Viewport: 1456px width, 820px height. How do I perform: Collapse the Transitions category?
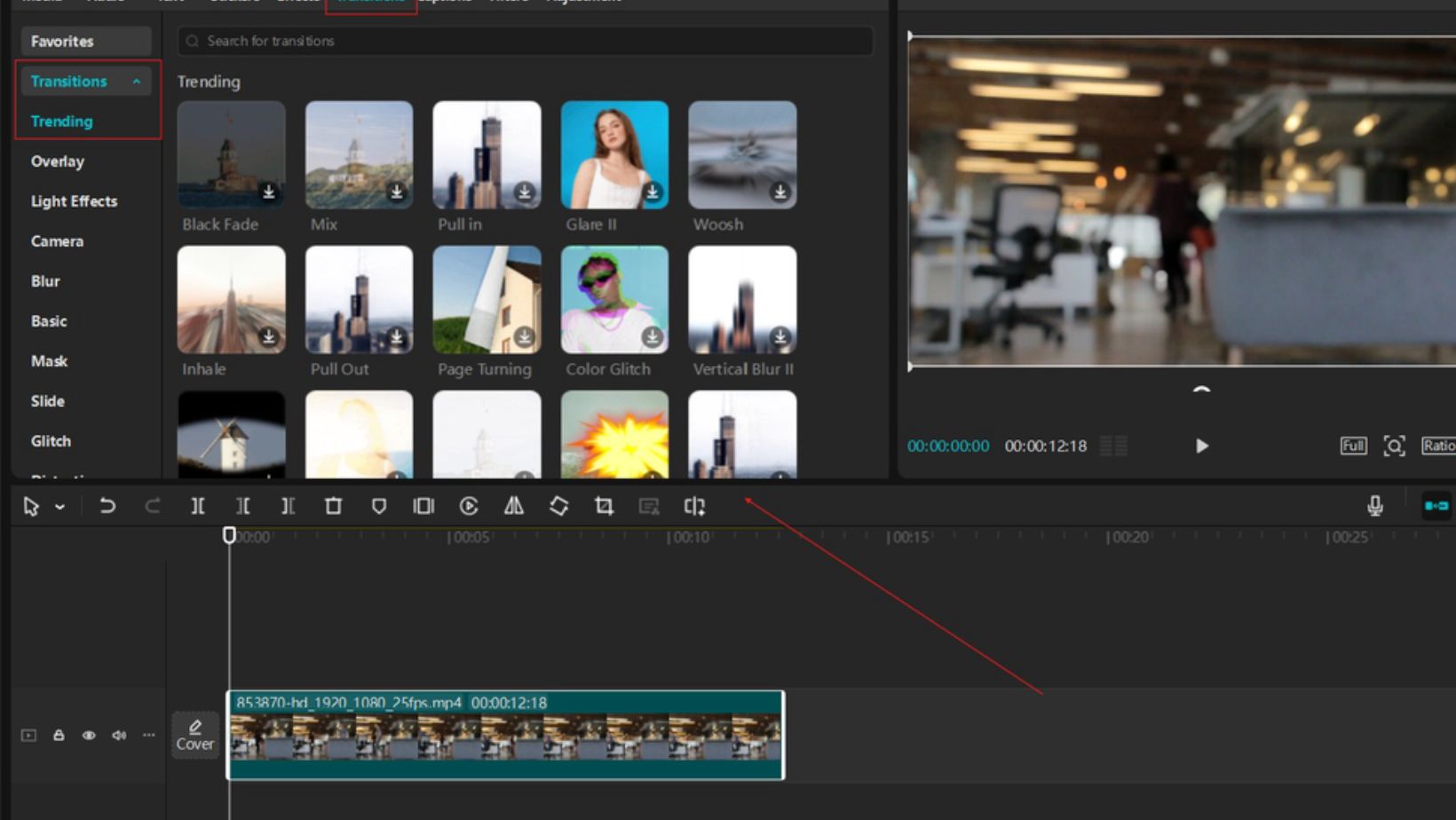pos(137,82)
